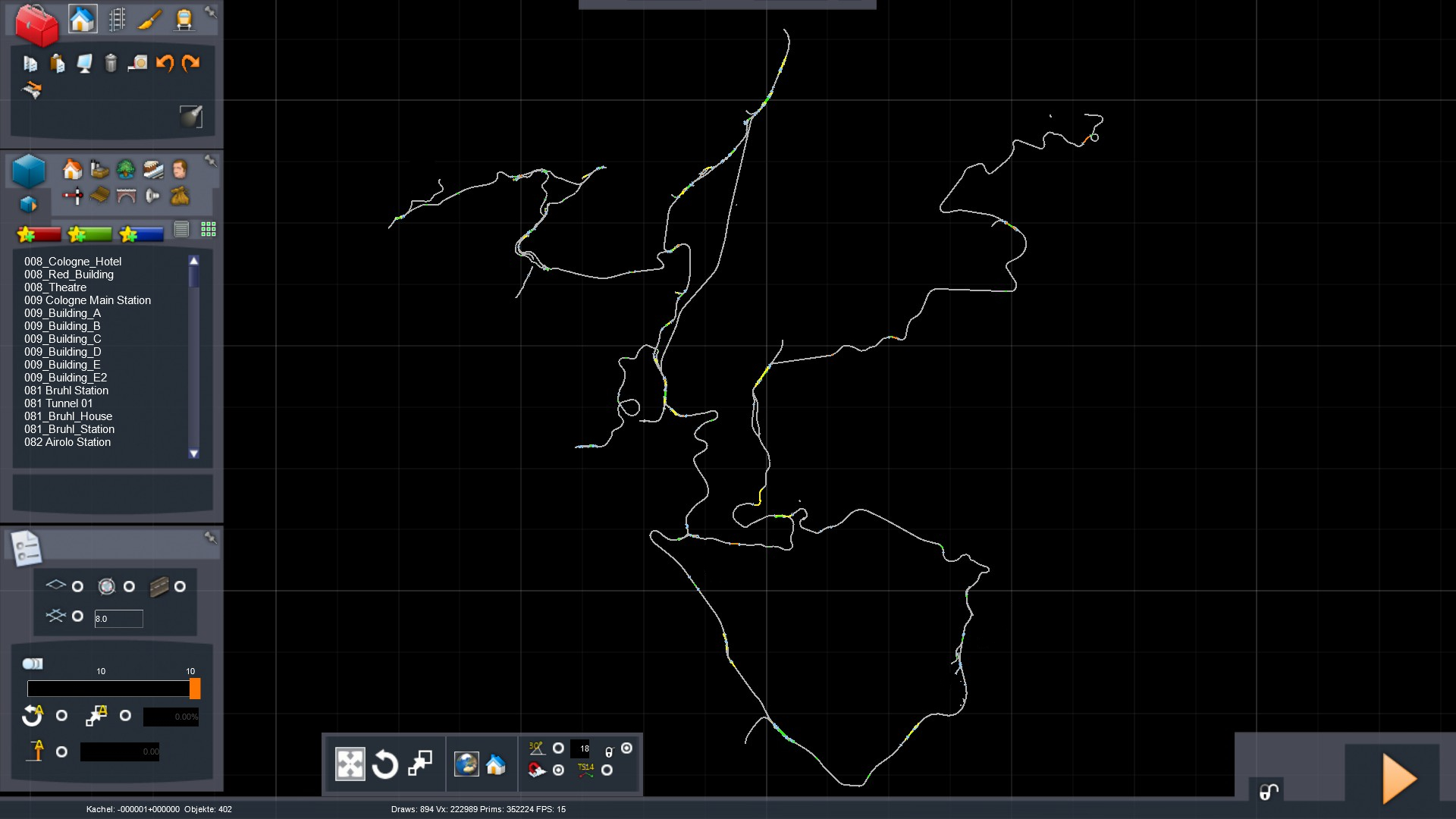Image resolution: width=1456 pixels, height=819 pixels.
Task: Select the bridge arch category icon
Action: point(126,196)
